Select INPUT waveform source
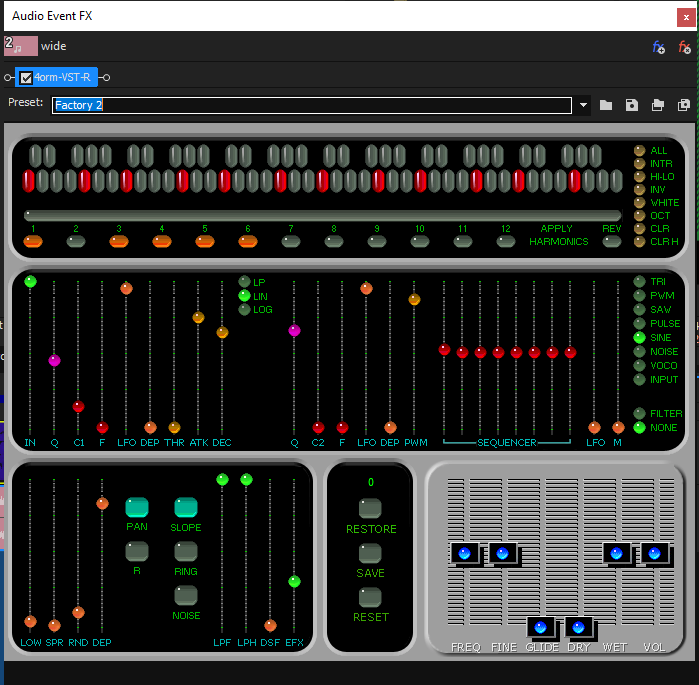 point(639,379)
